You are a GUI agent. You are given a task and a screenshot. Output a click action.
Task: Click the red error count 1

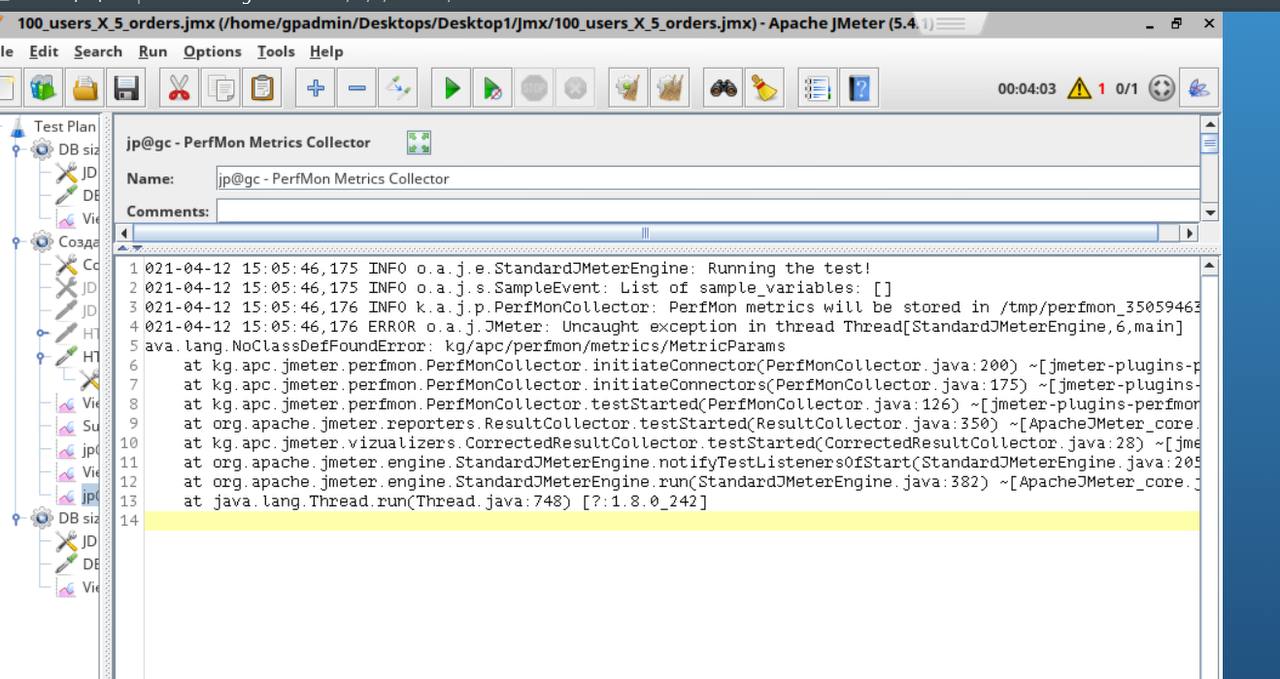coord(1102,89)
